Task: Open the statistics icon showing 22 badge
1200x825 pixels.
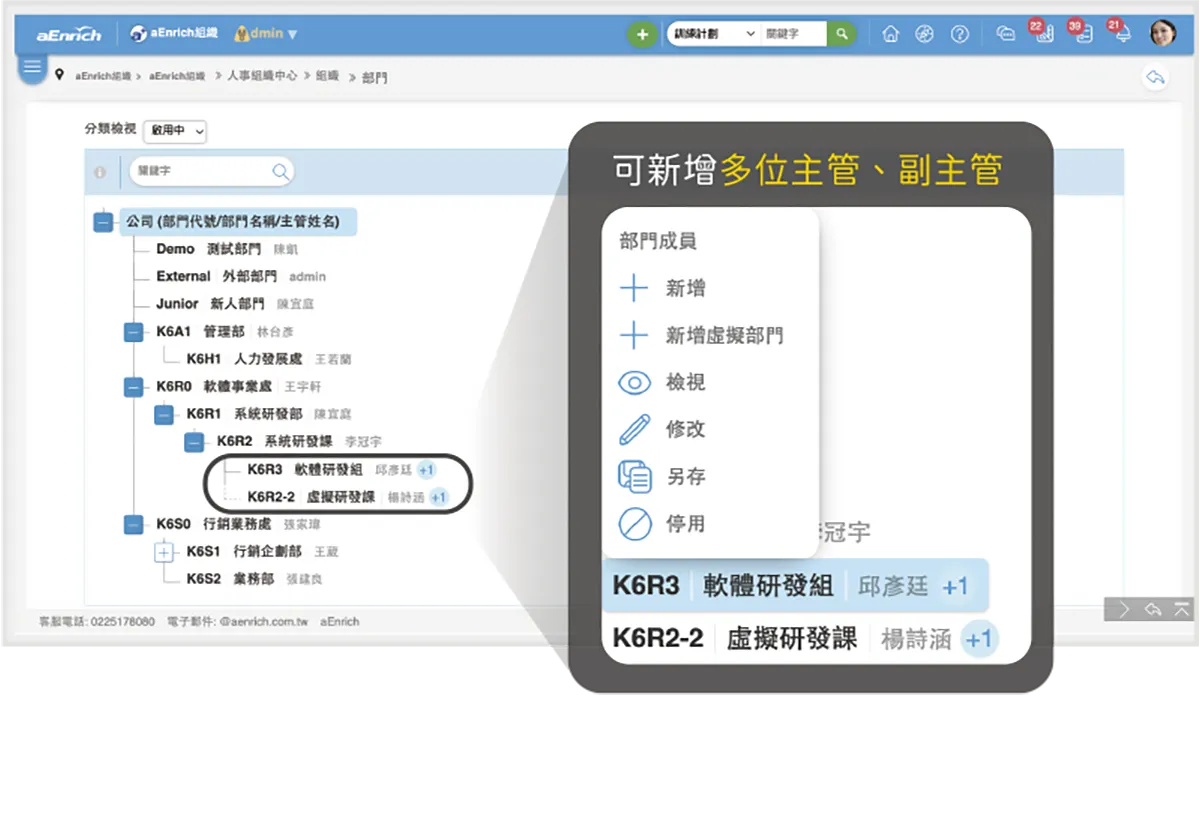Action: click(x=1046, y=35)
